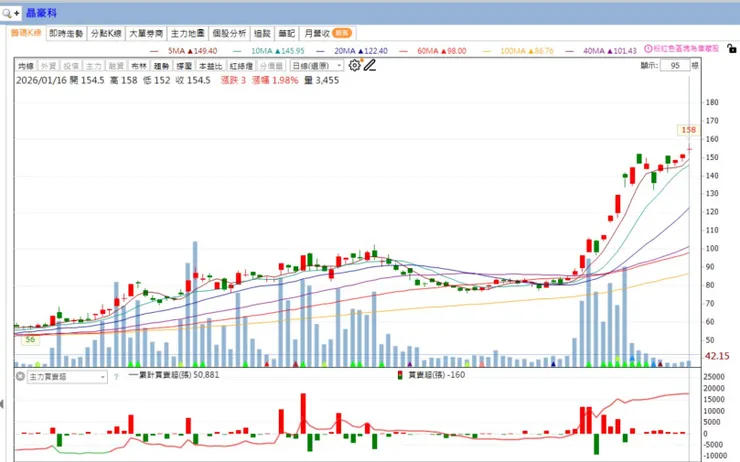Image resolution: width=740 pixels, height=462 pixels.
Task: Click the red-green 買賣超 legend icon
Action: [x=400, y=375]
